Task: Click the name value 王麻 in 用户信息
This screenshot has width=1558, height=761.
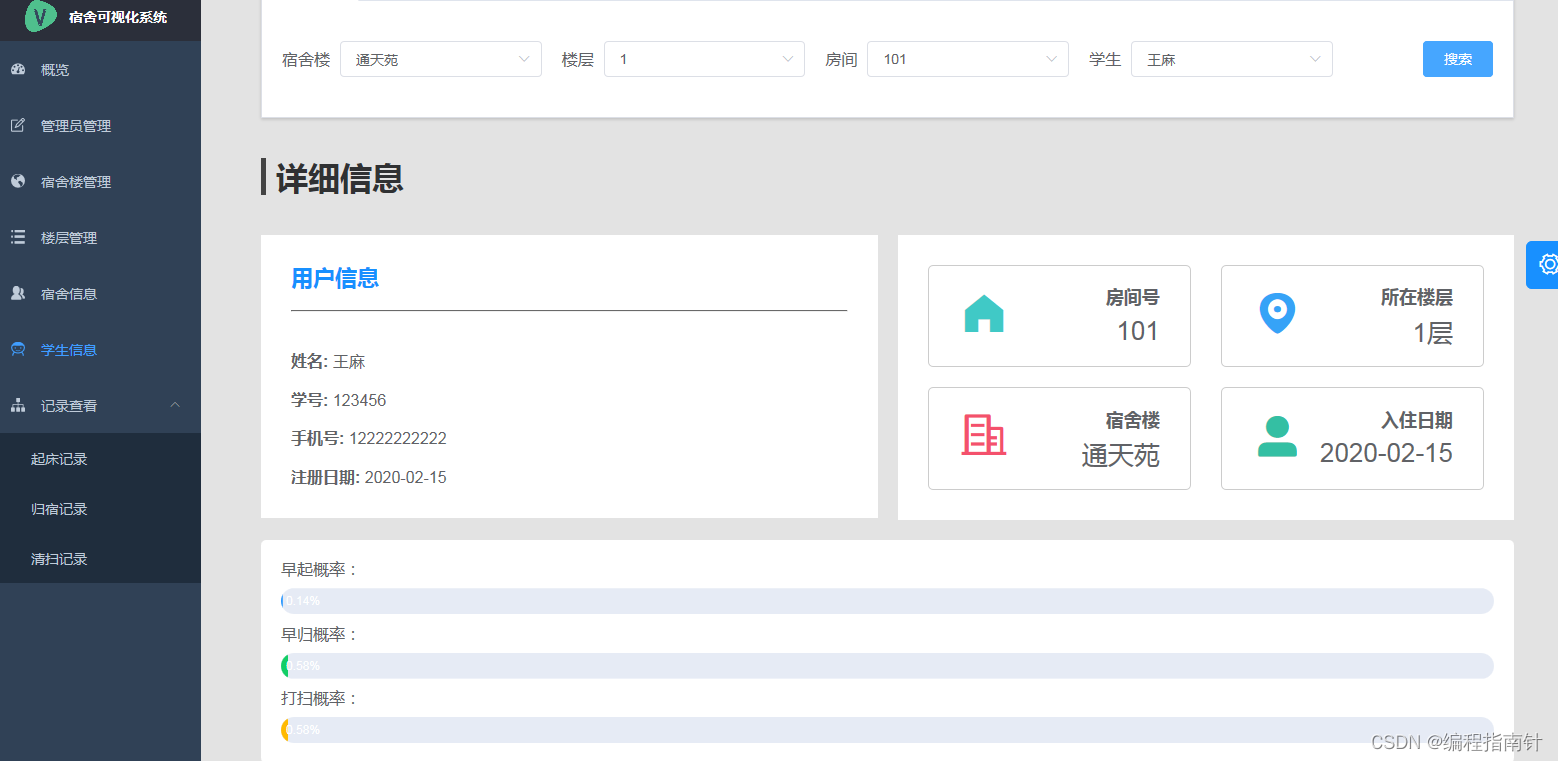Action: [x=349, y=362]
